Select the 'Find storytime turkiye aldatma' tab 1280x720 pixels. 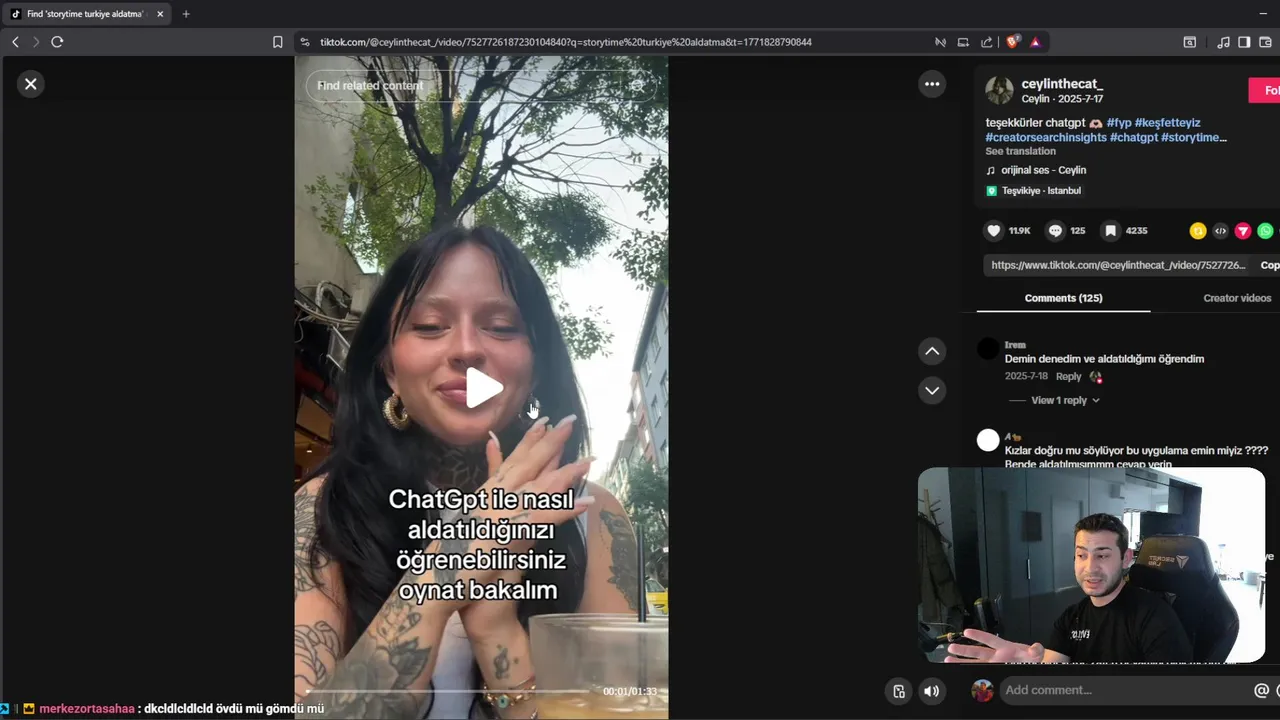(x=88, y=14)
